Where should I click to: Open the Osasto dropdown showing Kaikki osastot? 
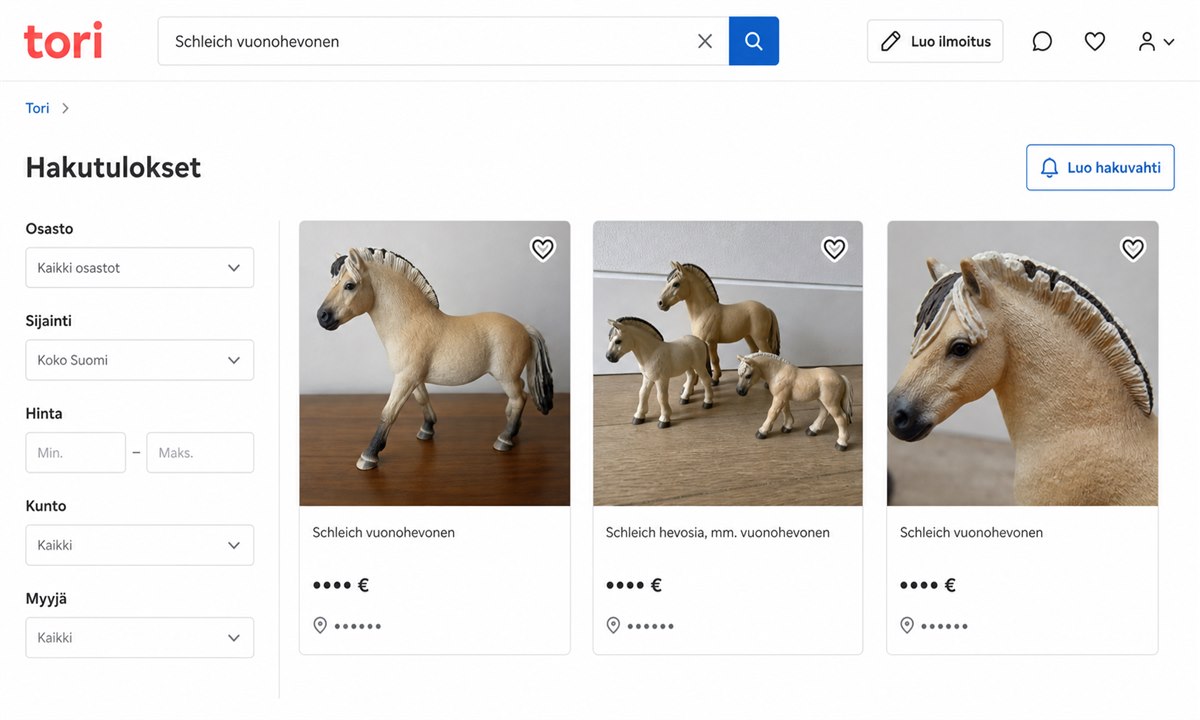click(140, 268)
